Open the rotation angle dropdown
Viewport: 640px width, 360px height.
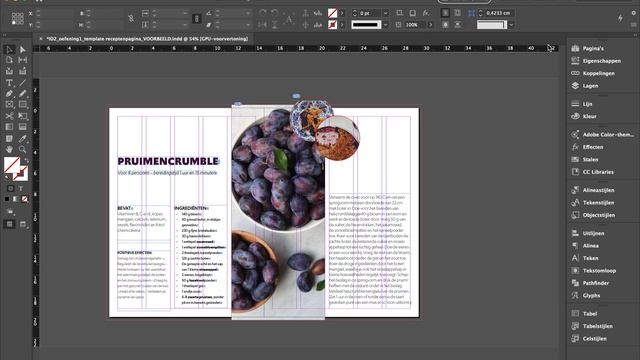point(248,13)
